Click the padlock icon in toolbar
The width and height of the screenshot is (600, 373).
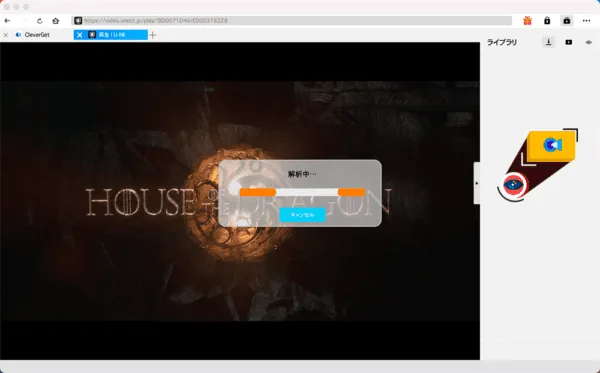click(x=547, y=21)
